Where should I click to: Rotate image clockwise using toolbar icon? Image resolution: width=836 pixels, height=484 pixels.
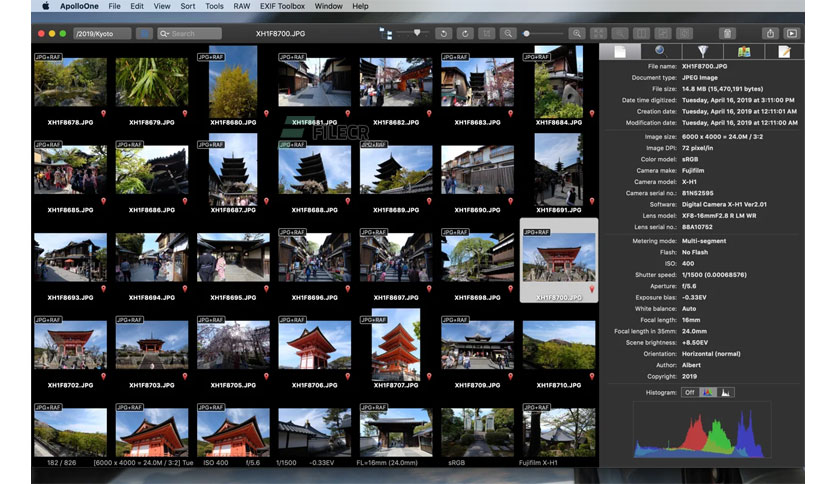coord(465,34)
